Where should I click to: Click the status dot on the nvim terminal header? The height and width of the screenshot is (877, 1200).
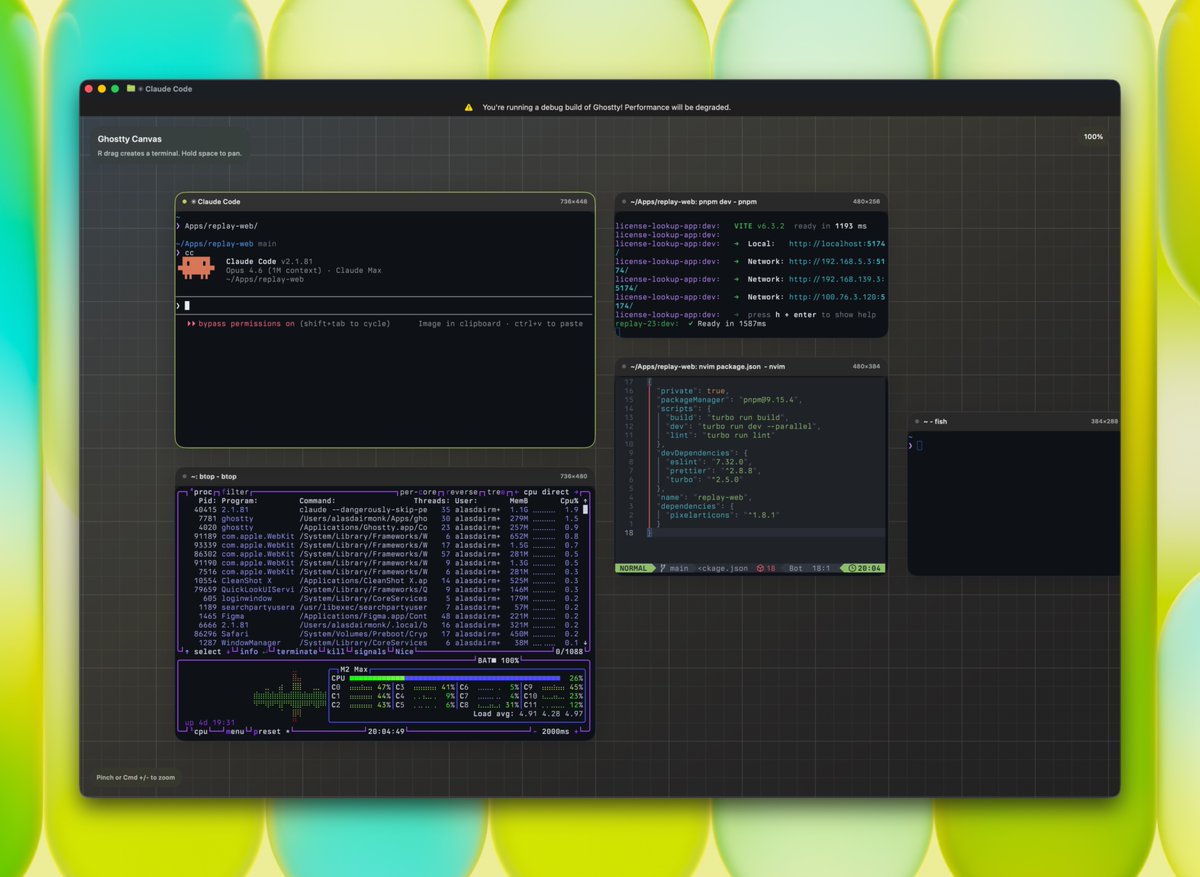[624, 367]
